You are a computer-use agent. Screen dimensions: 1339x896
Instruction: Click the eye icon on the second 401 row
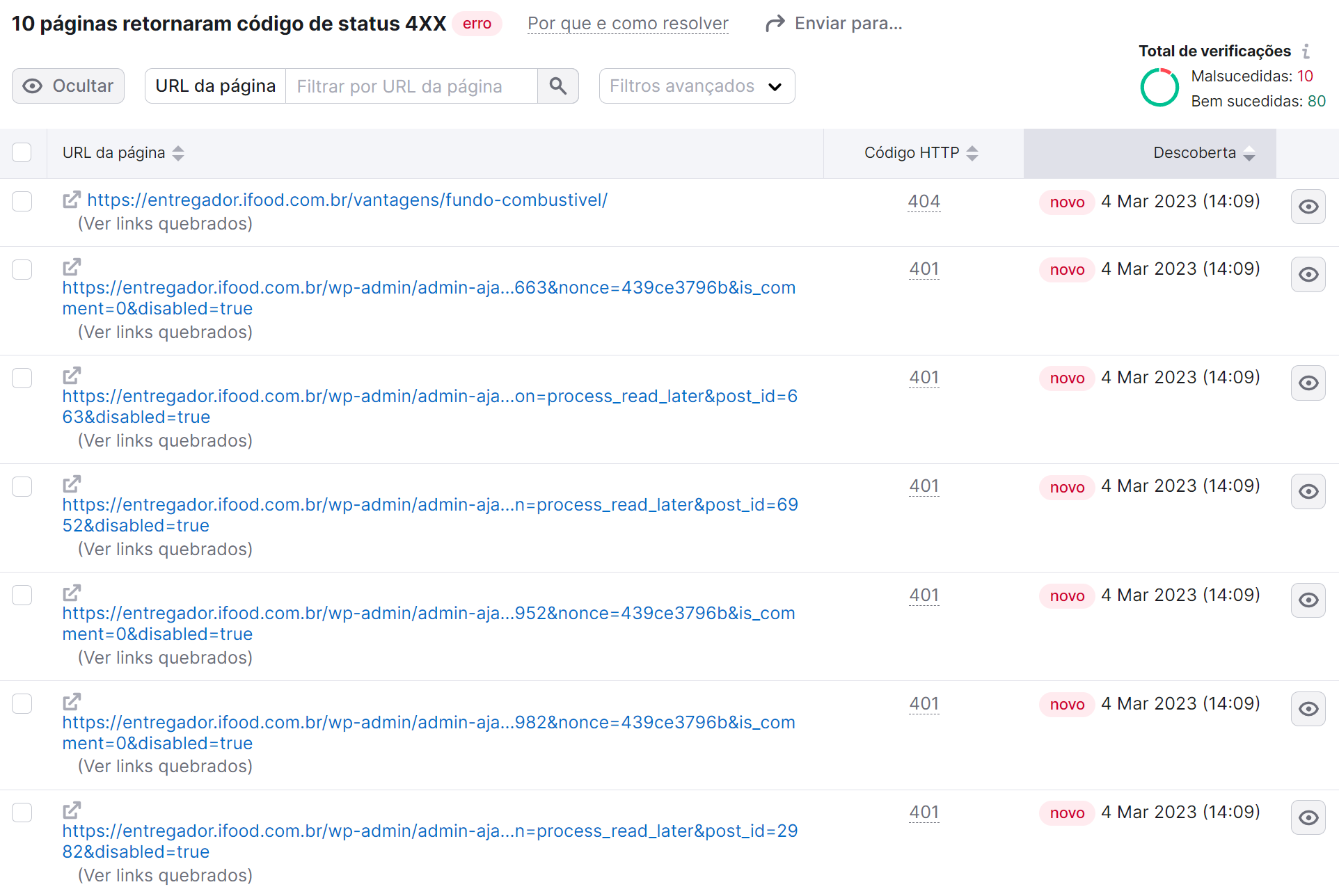point(1308,383)
